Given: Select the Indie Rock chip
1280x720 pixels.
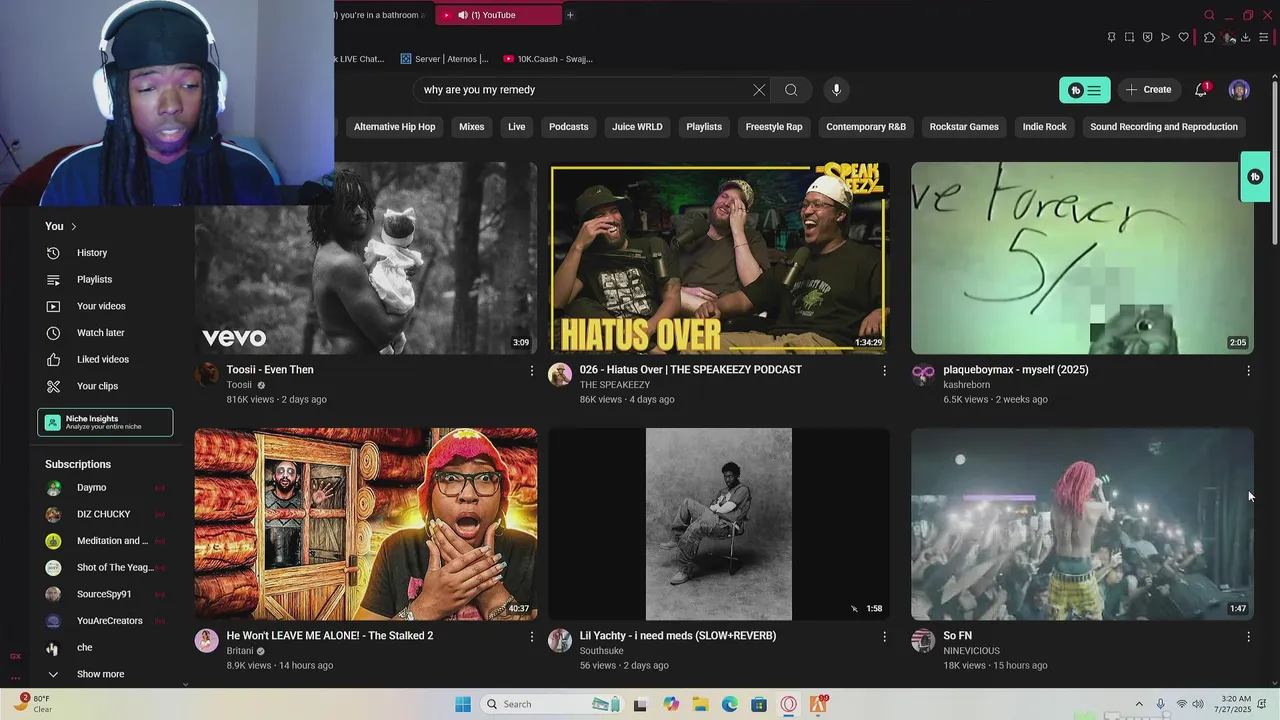Looking at the screenshot, I should pyautogui.click(x=1044, y=127).
